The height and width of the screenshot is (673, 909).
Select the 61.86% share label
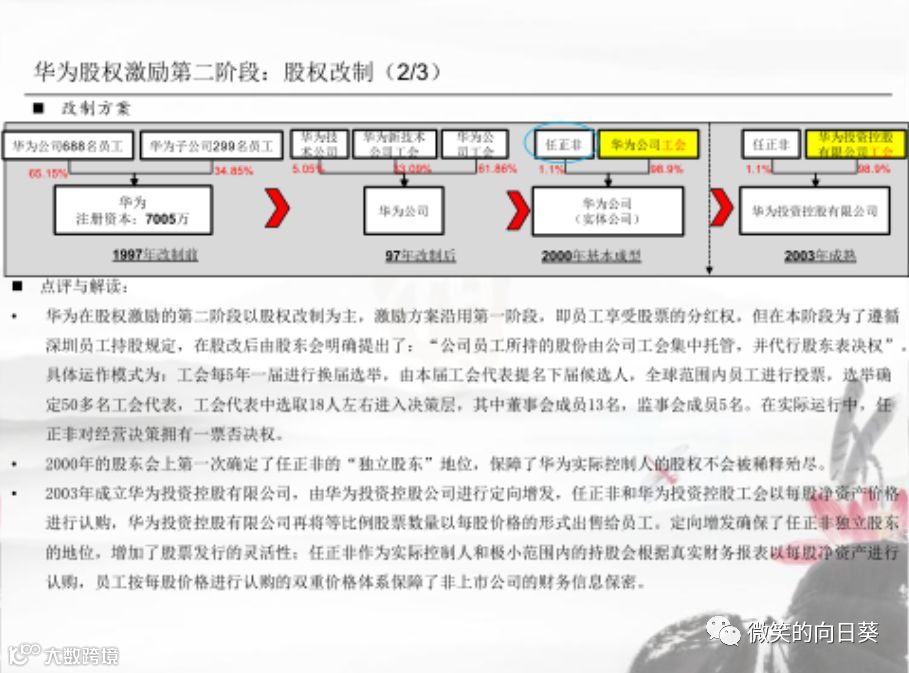(x=497, y=168)
